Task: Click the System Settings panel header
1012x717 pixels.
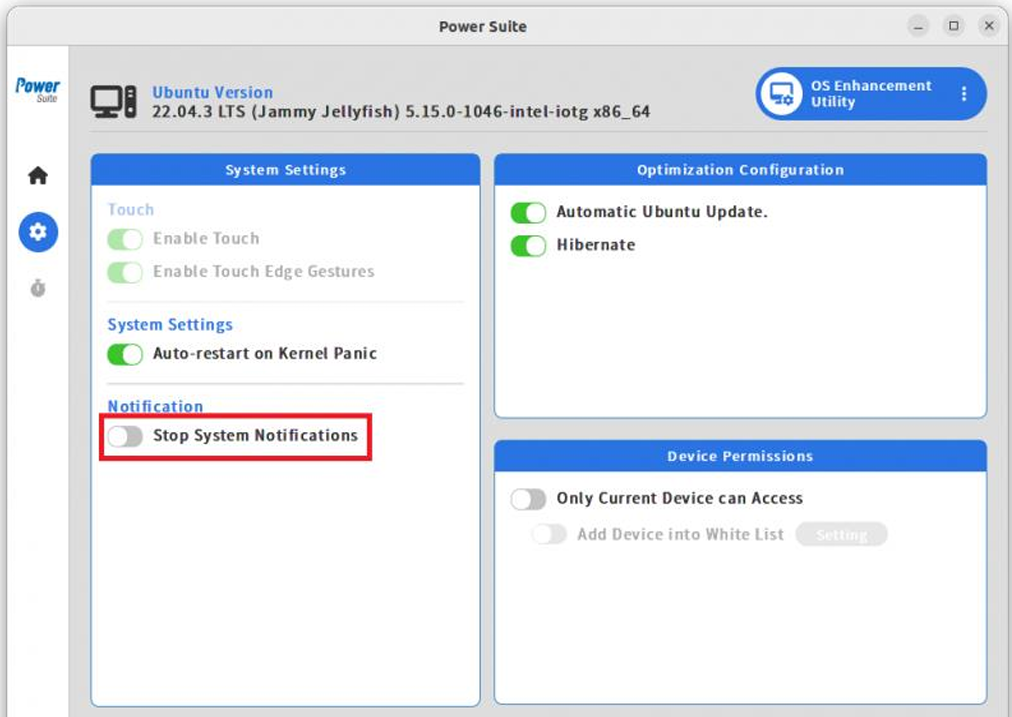Action: (x=285, y=170)
